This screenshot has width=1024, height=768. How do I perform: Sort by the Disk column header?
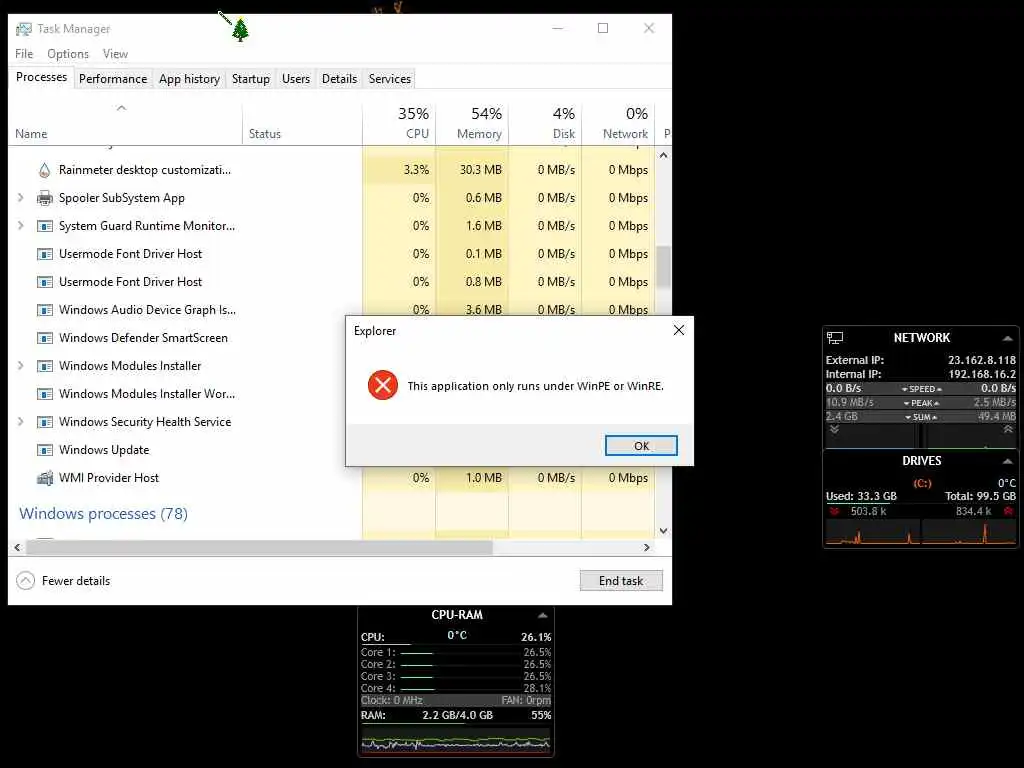545,124
